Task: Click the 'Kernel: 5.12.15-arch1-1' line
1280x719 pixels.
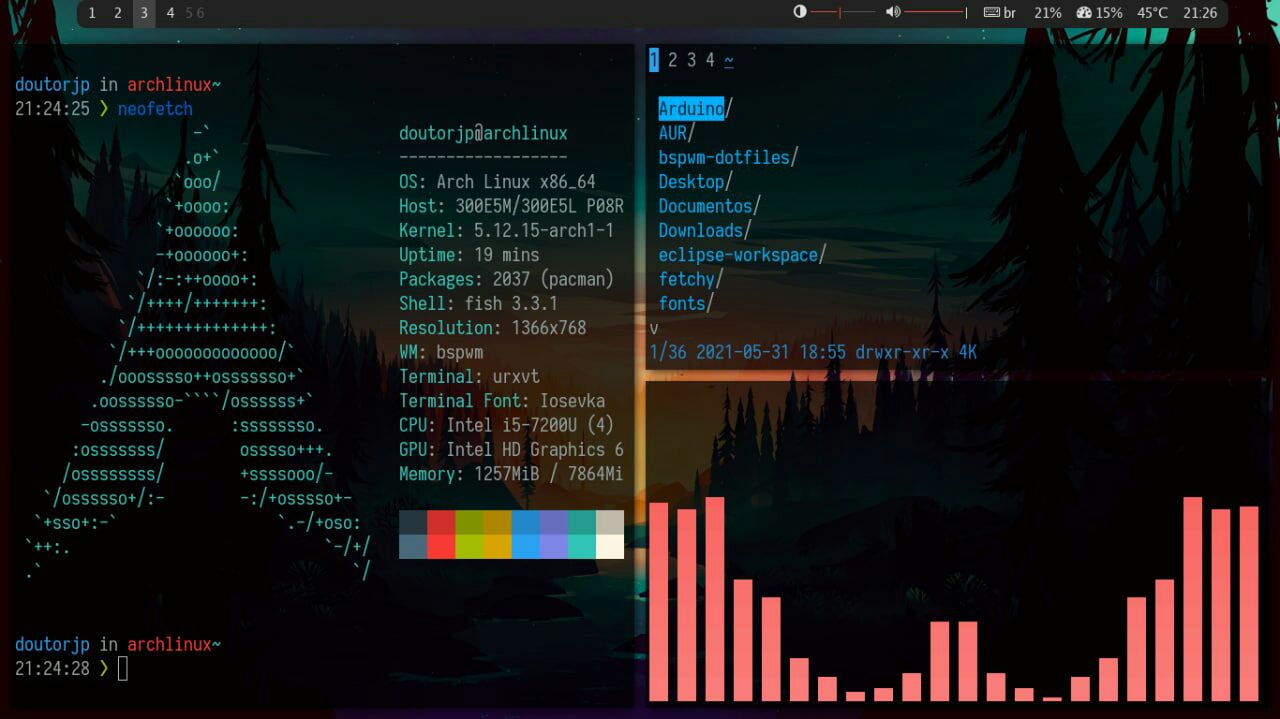Action: tap(506, 230)
